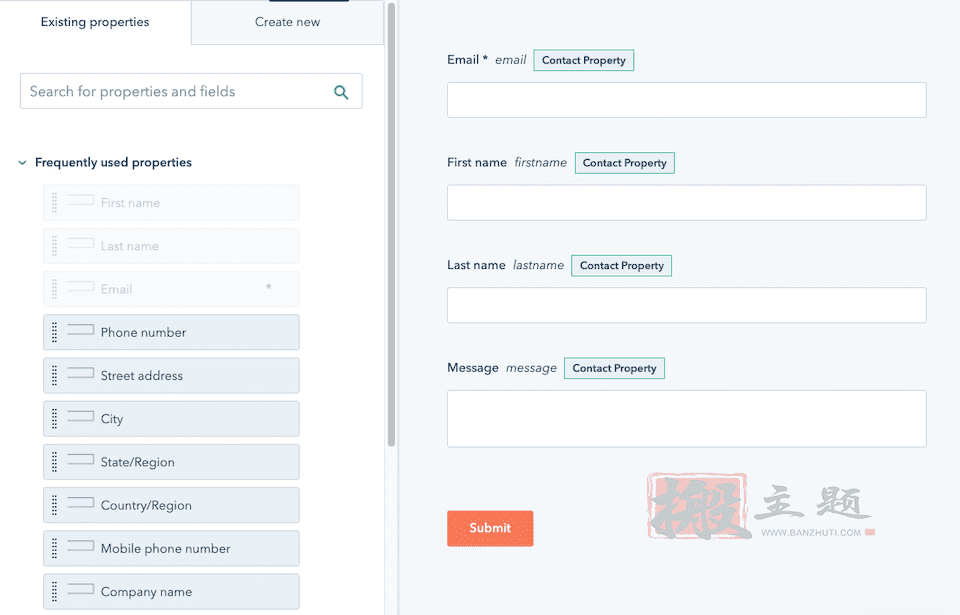The height and width of the screenshot is (615, 960).
Task: Grab the drag handle for State/Region
Action: click(54, 462)
